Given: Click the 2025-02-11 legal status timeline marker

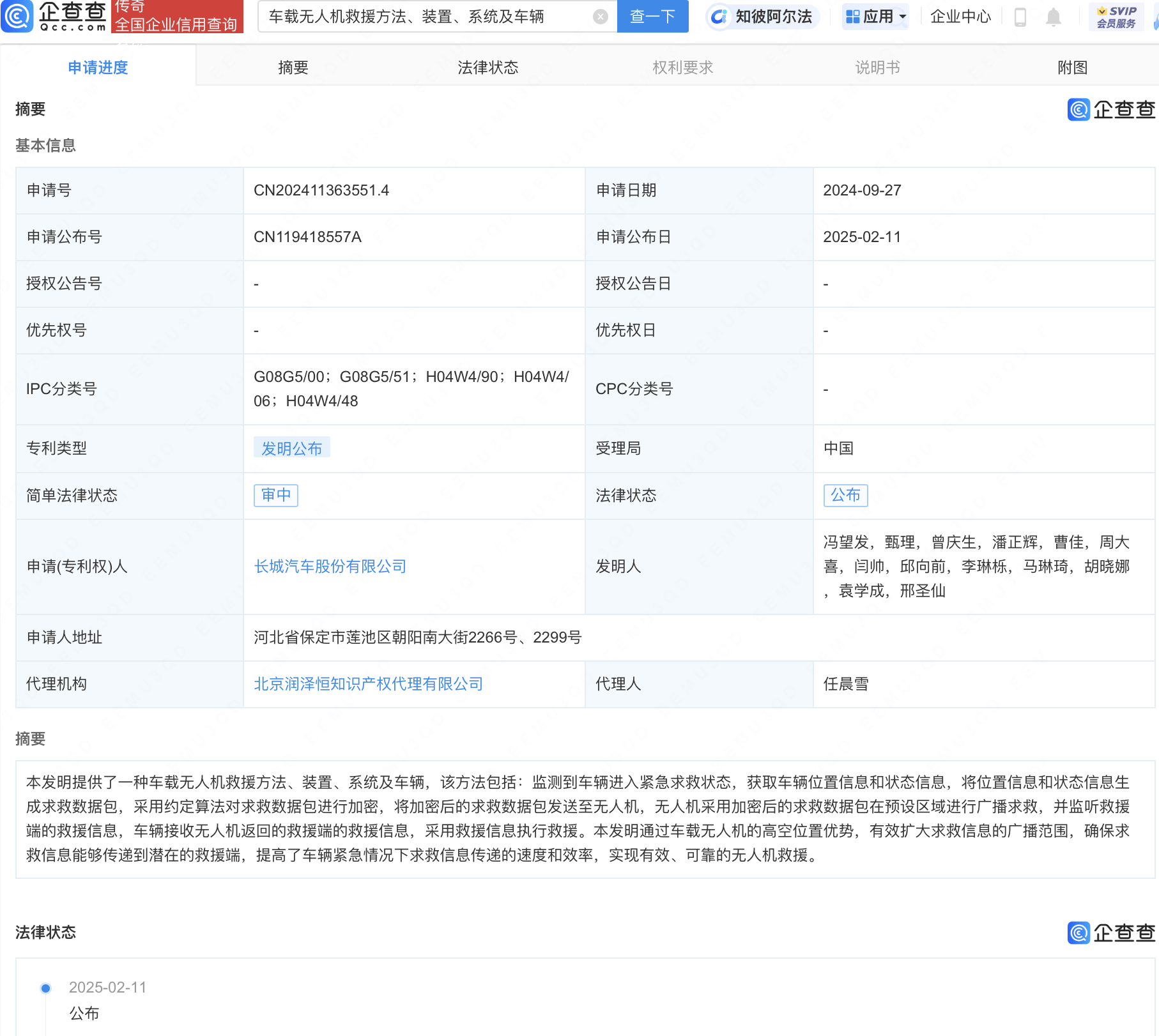Looking at the screenshot, I should coord(45,988).
